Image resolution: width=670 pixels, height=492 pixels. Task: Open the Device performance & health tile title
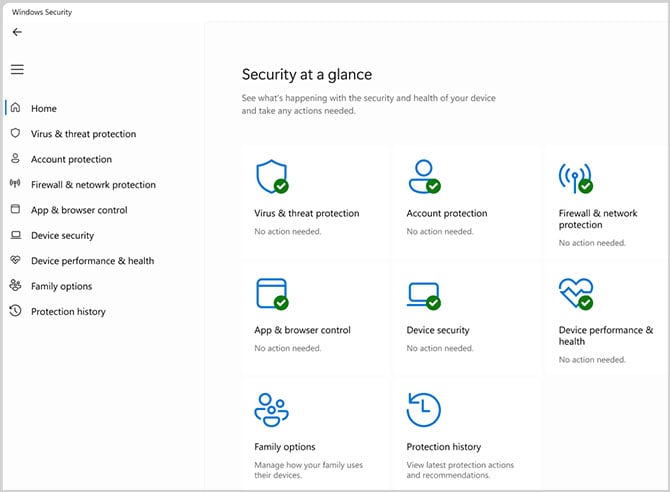pyautogui.click(x=606, y=336)
